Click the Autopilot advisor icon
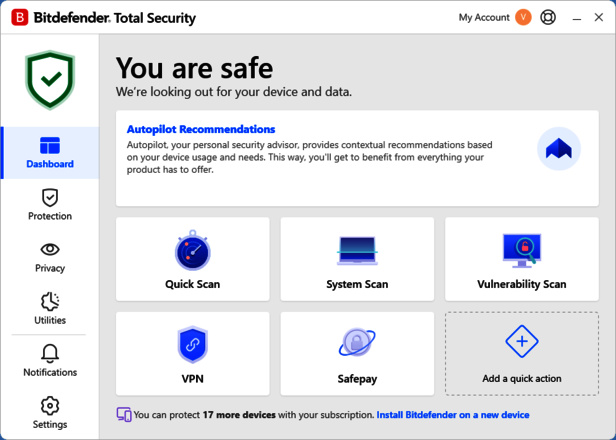This screenshot has height=440, width=616. pos(558,149)
